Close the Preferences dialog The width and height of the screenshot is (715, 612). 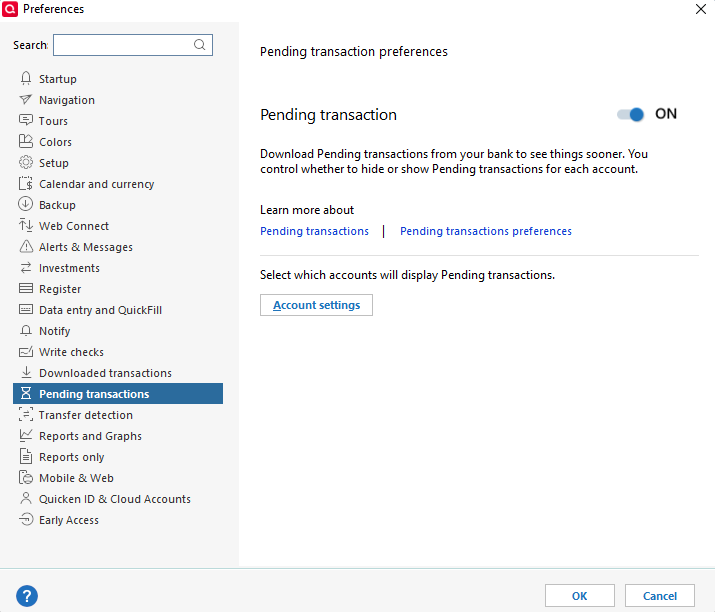pos(701,9)
